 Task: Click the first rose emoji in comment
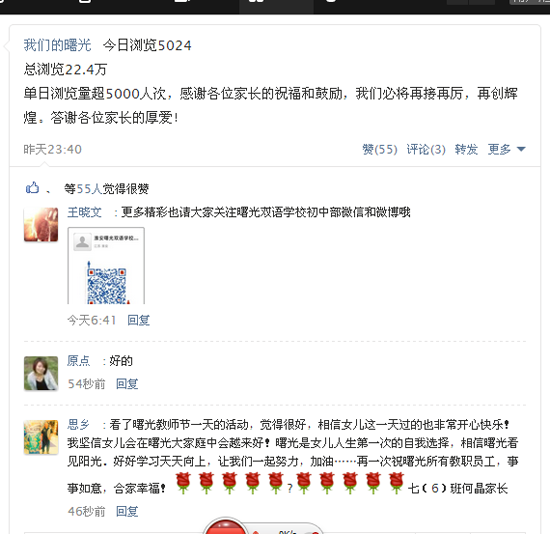(183, 483)
